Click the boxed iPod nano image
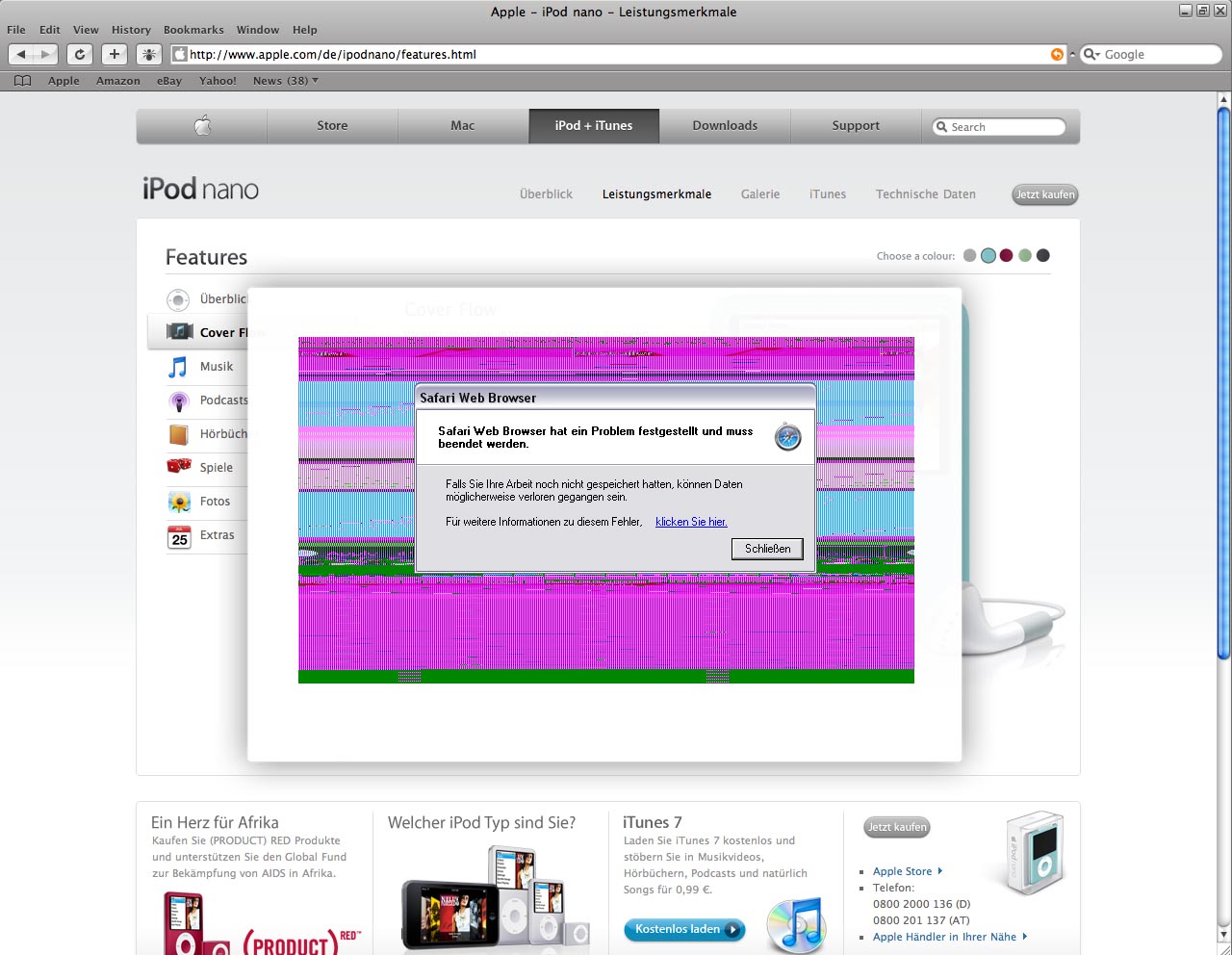 point(1035,853)
